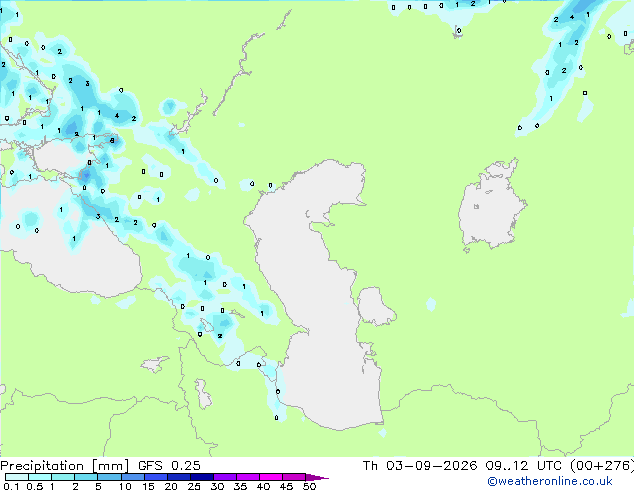Click the 'Th 03-09-2026' date text
The image size is (634, 490).
(420, 466)
